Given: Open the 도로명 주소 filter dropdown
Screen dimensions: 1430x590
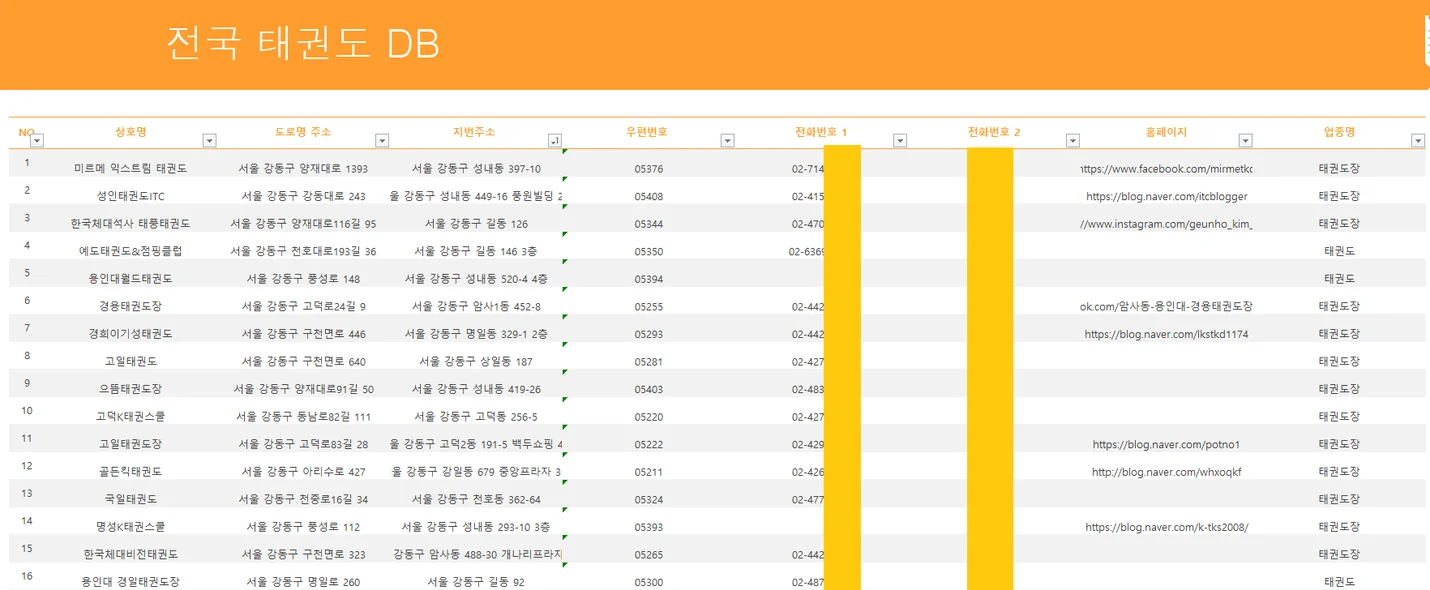Looking at the screenshot, I should 382,140.
